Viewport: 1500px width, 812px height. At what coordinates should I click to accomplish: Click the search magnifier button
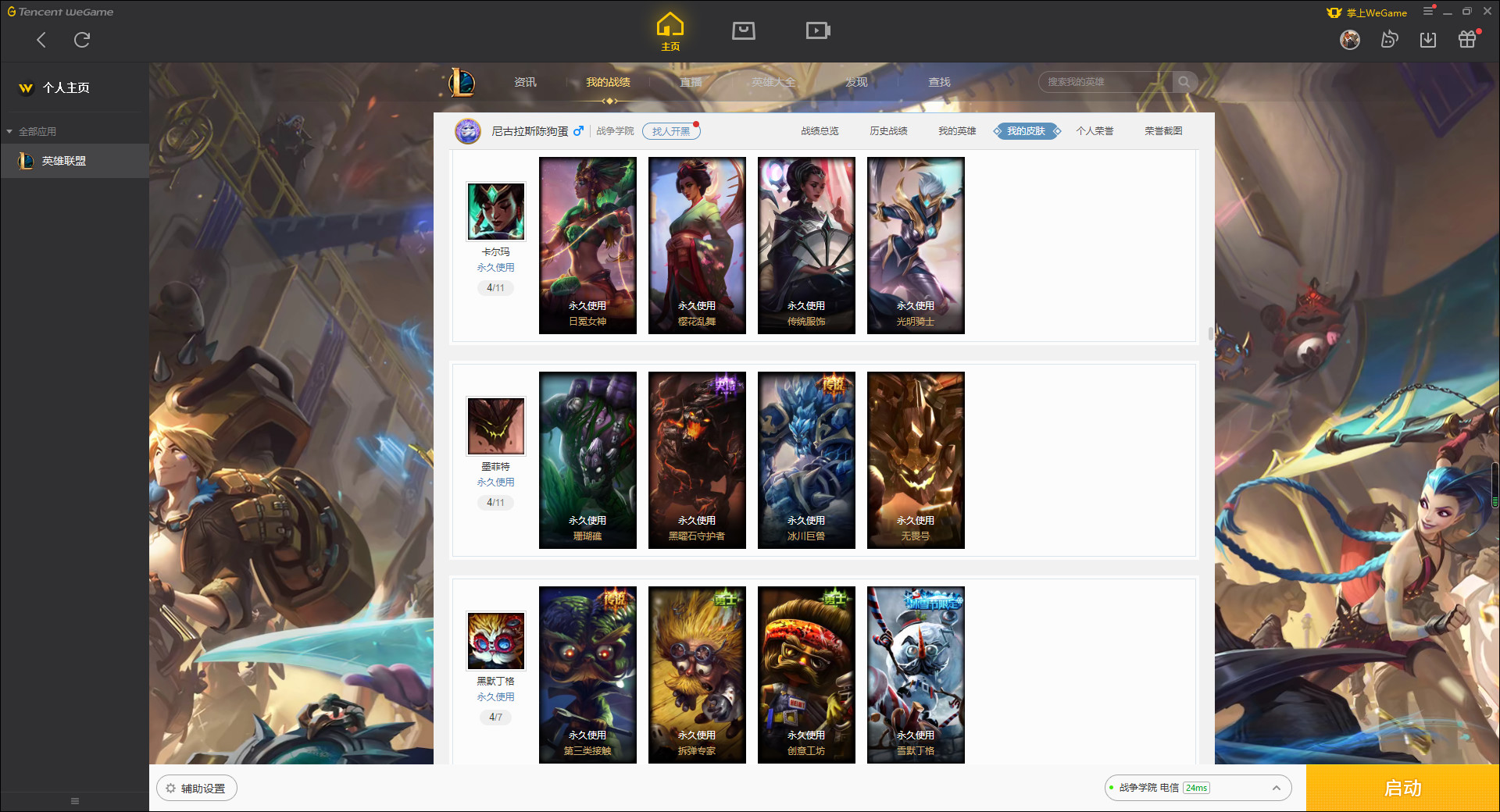pos(1184,82)
